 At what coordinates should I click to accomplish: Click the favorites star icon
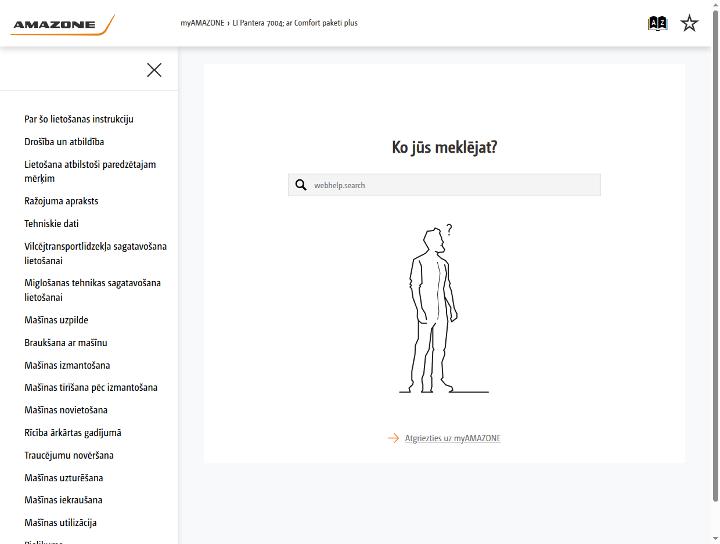coord(689,23)
